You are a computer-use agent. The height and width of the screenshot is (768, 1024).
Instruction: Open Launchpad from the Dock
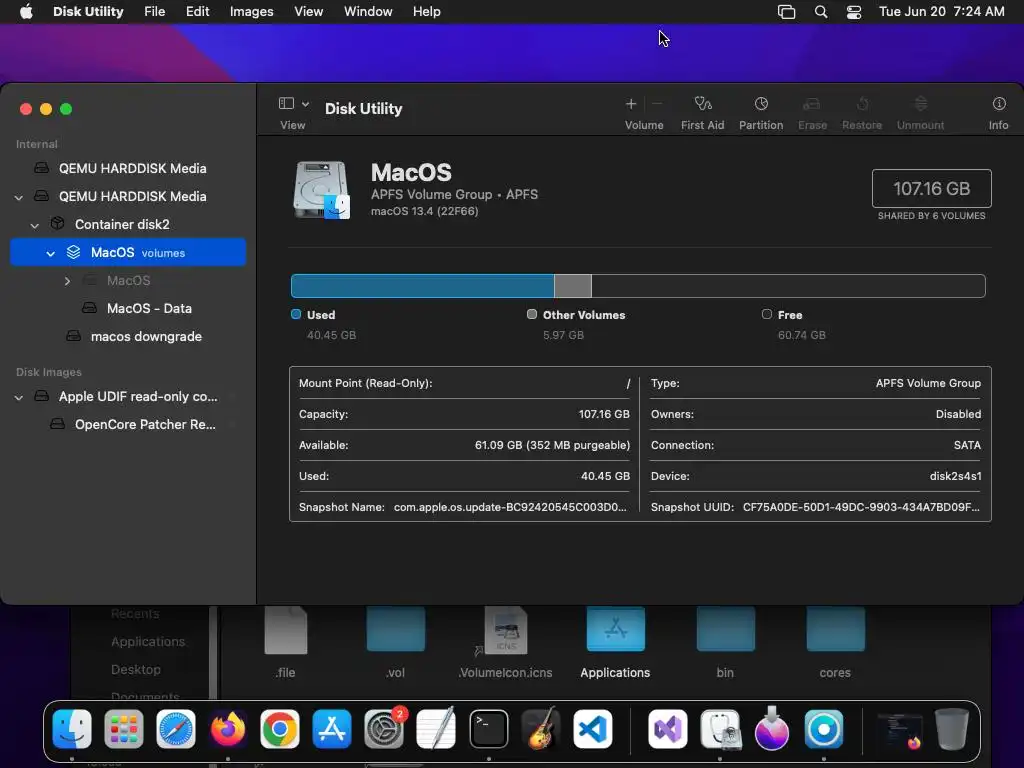click(x=123, y=729)
